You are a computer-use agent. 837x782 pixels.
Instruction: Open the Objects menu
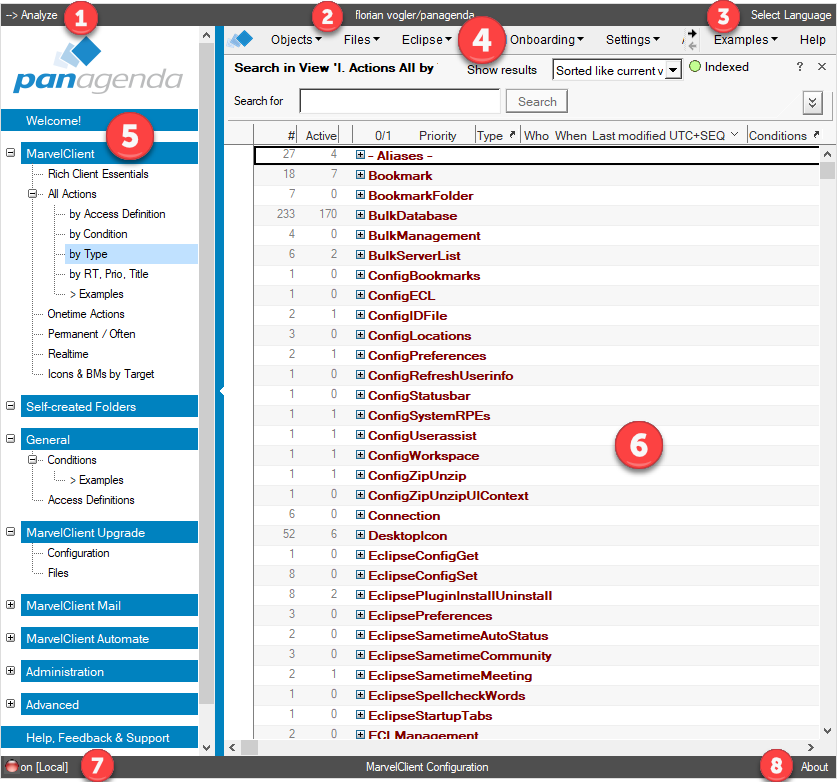pyautogui.click(x=296, y=40)
